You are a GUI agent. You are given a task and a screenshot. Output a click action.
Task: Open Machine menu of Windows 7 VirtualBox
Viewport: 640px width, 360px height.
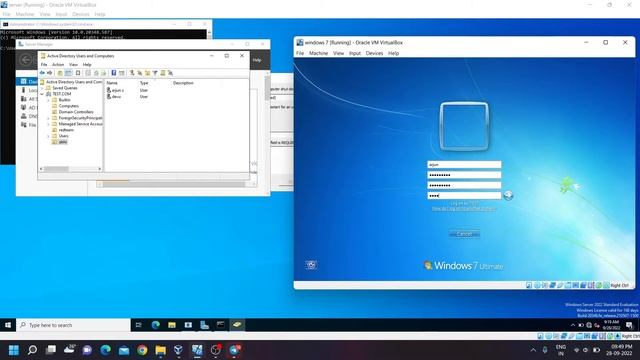coord(318,53)
